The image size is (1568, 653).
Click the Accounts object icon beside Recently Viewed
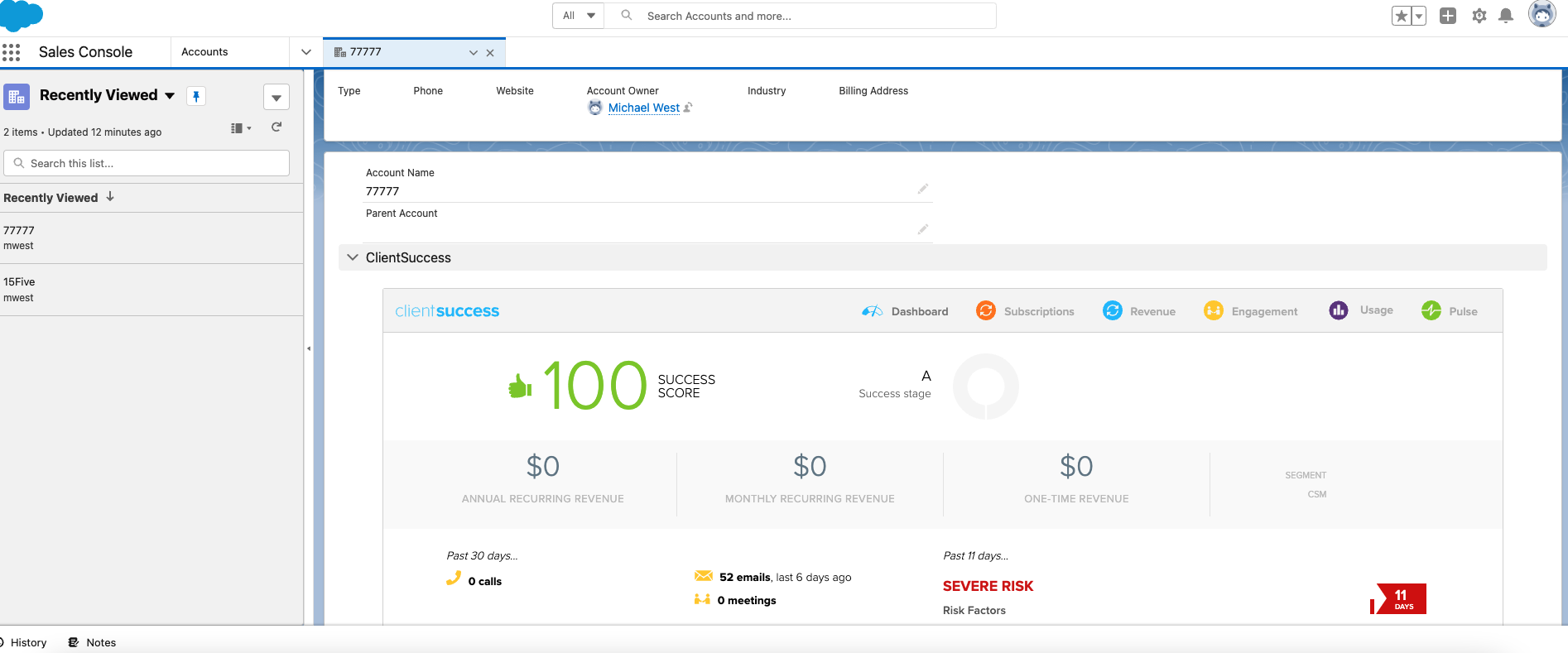coord(17,96)
